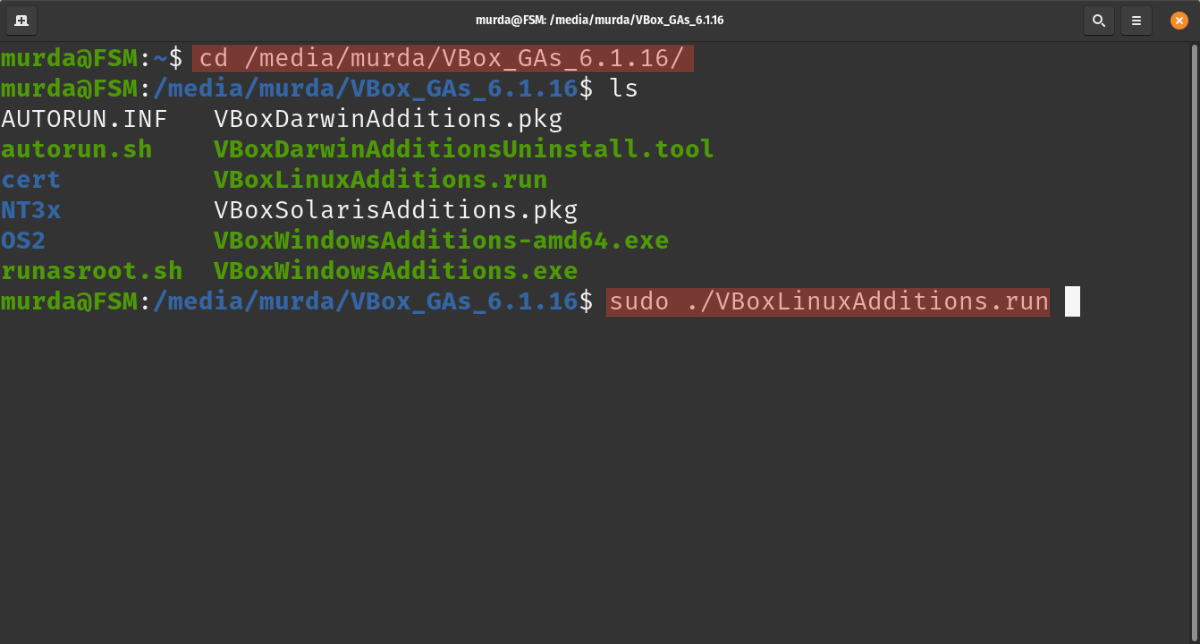Select VBoxSolarisAdditions.pkg in listing
This screenshot has width=1200, height=644.
(x=396, y=210)
